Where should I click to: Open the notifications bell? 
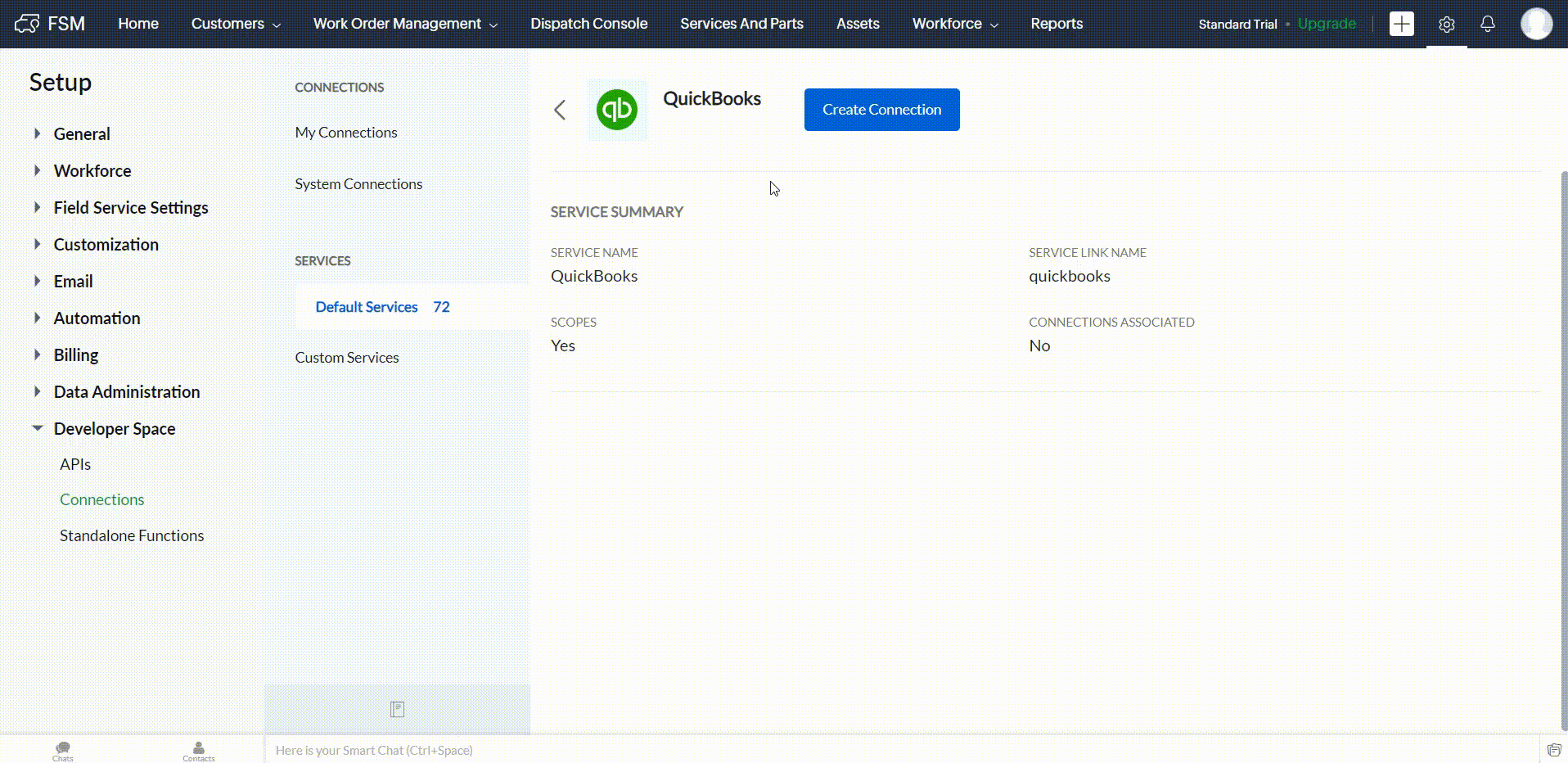pos(1487,24)
